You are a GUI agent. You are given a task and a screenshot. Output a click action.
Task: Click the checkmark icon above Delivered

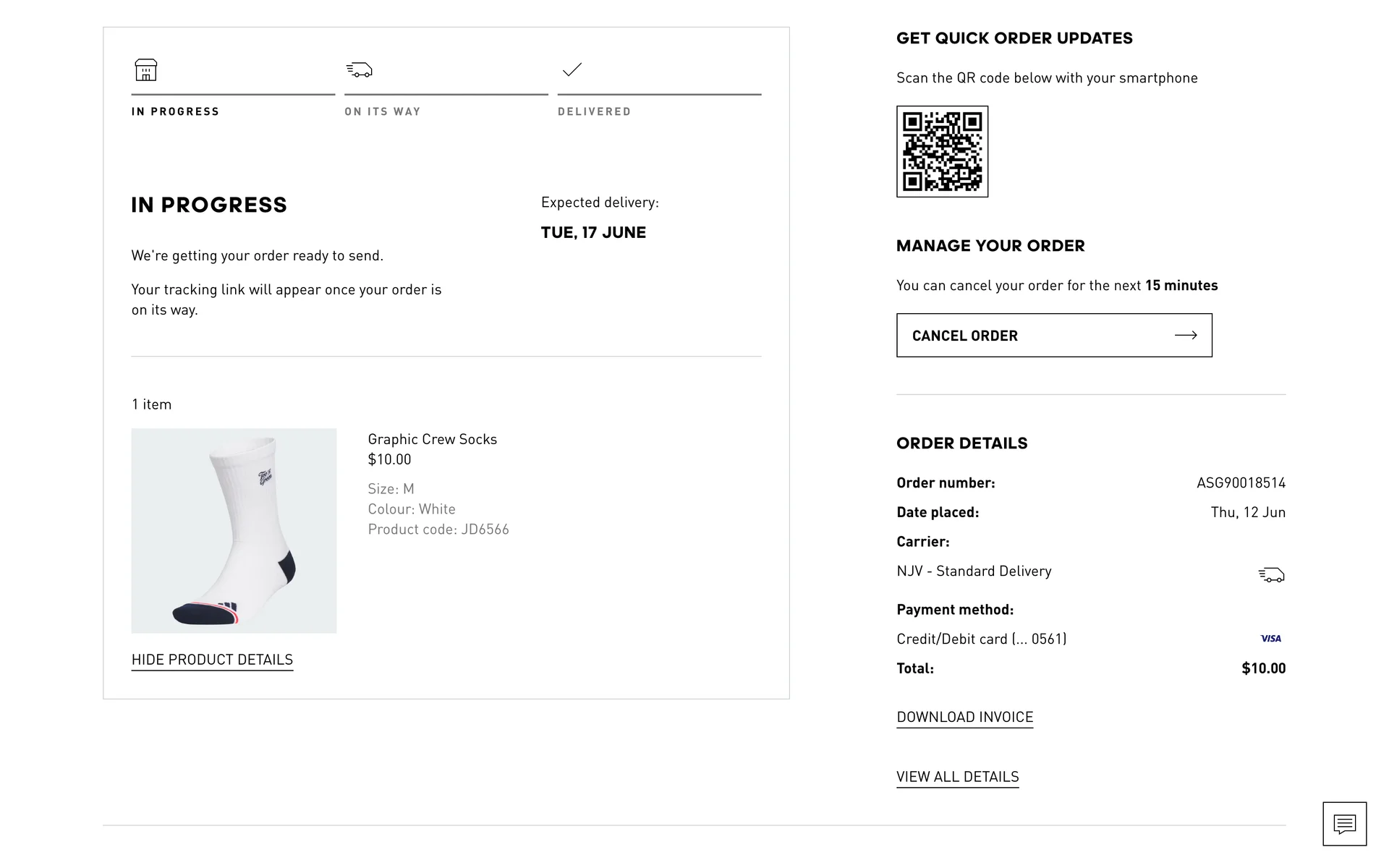click(572, 70)
